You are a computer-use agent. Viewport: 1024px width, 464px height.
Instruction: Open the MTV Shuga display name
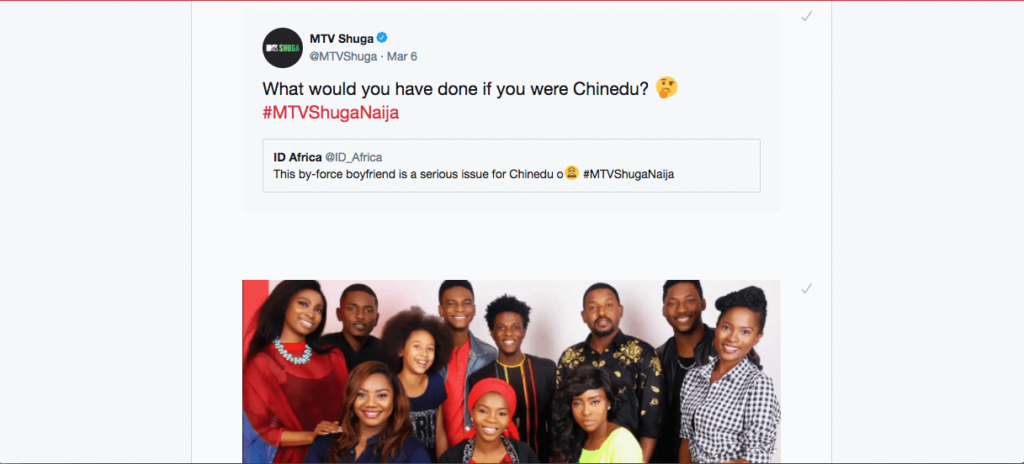(342, 39)
